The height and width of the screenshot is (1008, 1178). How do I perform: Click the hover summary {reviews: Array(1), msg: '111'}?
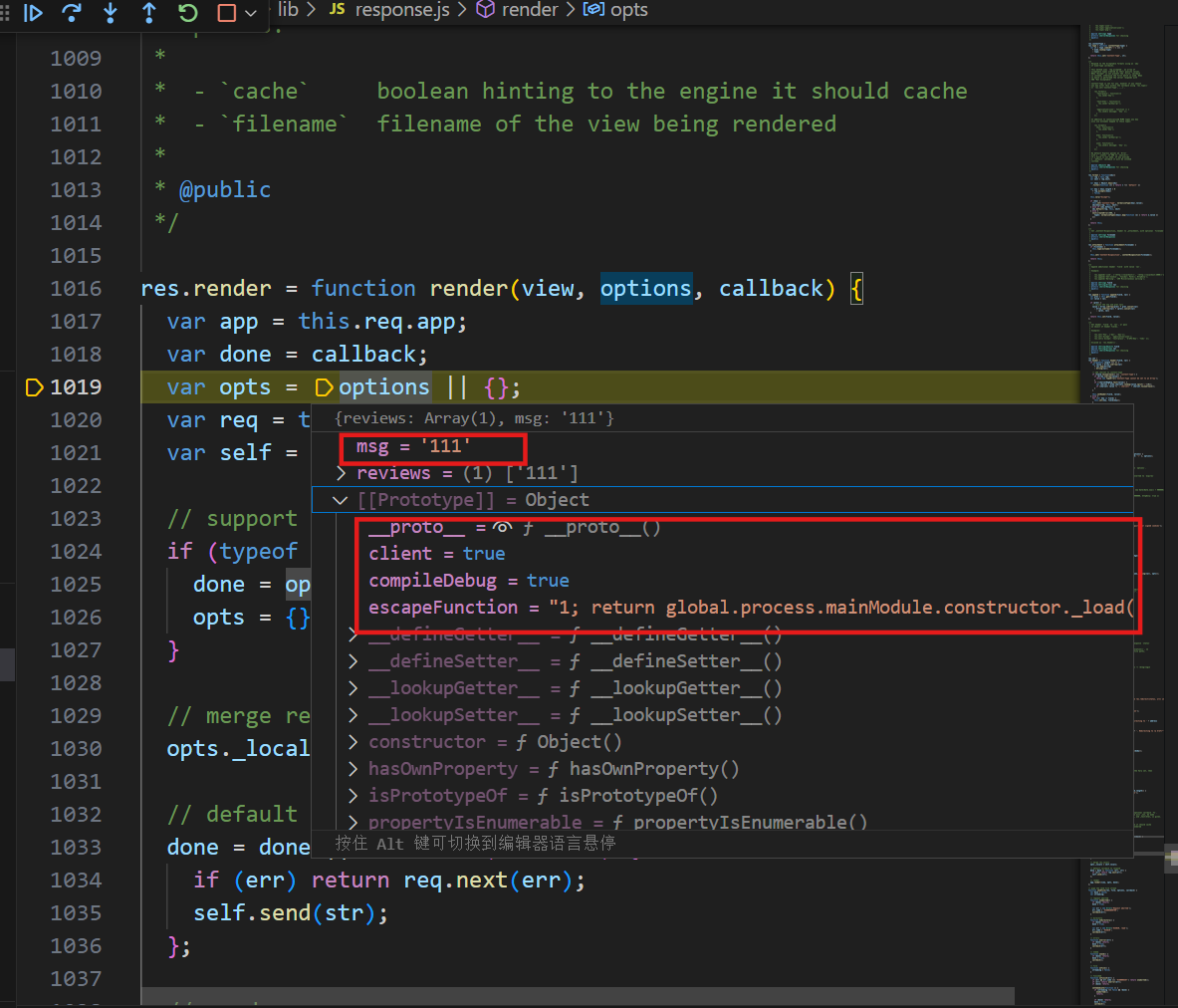tap(474, 418)
